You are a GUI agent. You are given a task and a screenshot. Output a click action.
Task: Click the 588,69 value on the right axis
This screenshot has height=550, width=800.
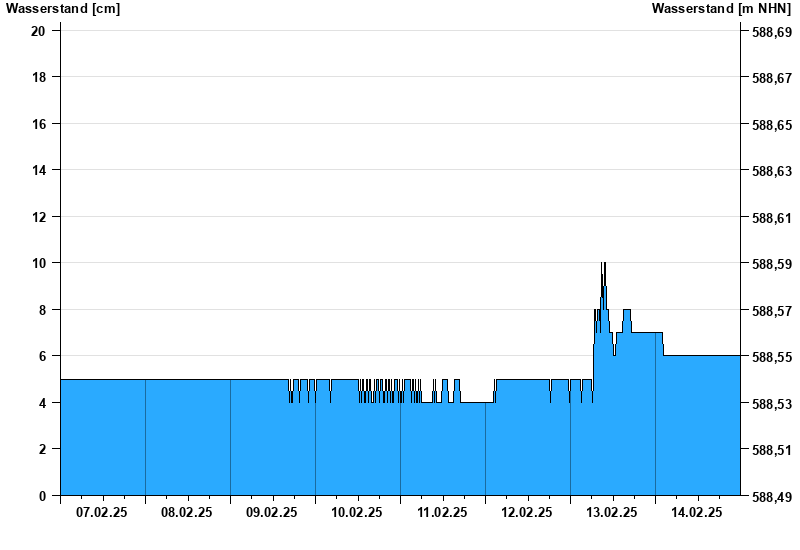771,32
